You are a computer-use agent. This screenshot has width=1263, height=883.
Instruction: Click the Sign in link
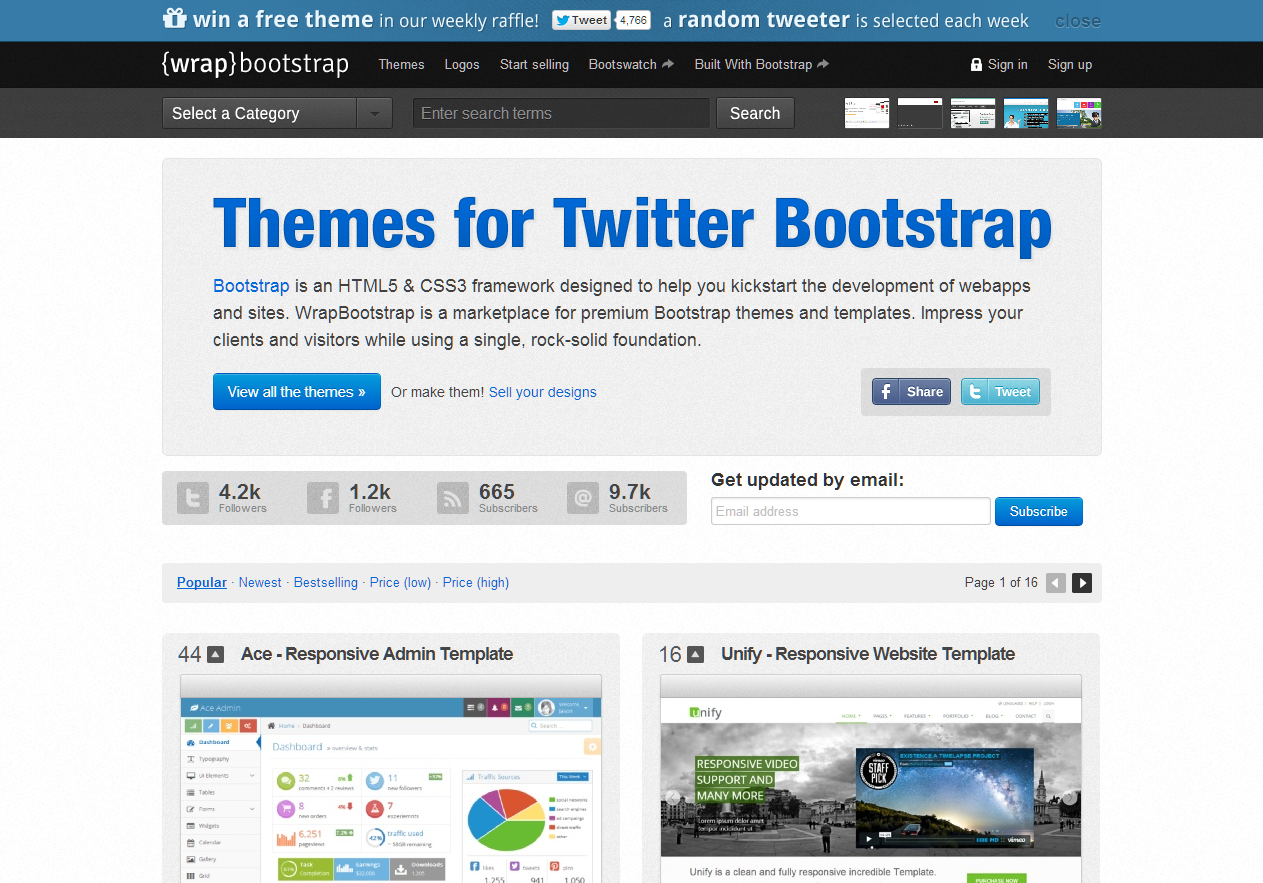(999, 64)
